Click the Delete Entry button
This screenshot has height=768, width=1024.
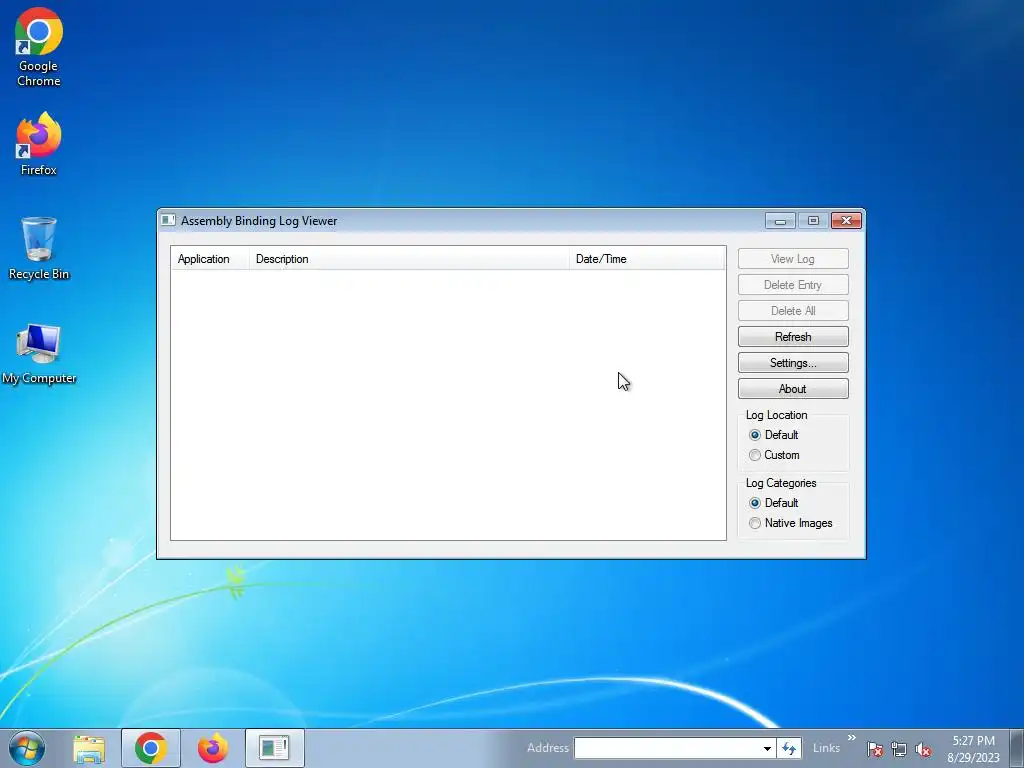point(793,285)
